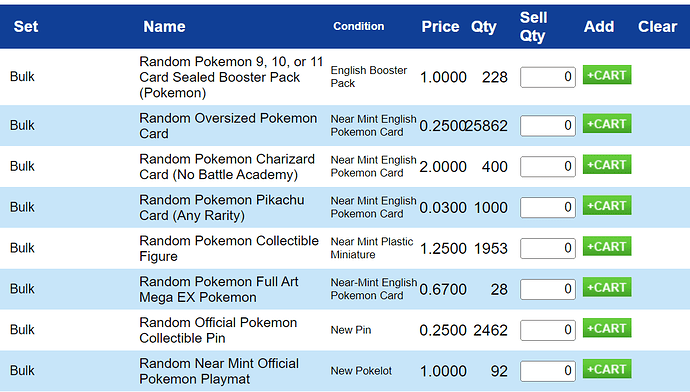This screenshot has width=690, height=392.
Task: Select sell quantity field for Oversized Pokemon Card
Action: coord(547,126)
